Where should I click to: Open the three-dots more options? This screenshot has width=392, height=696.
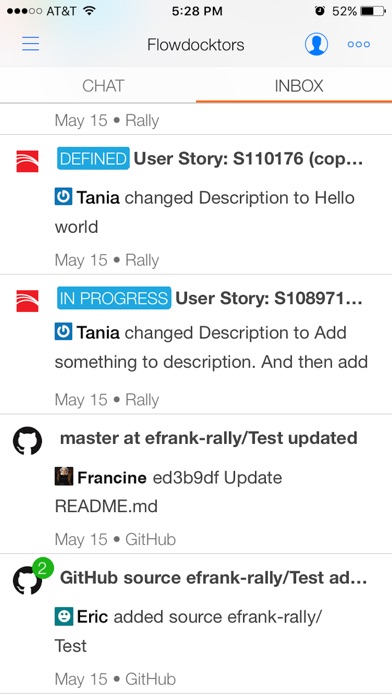tap(359, 44)
